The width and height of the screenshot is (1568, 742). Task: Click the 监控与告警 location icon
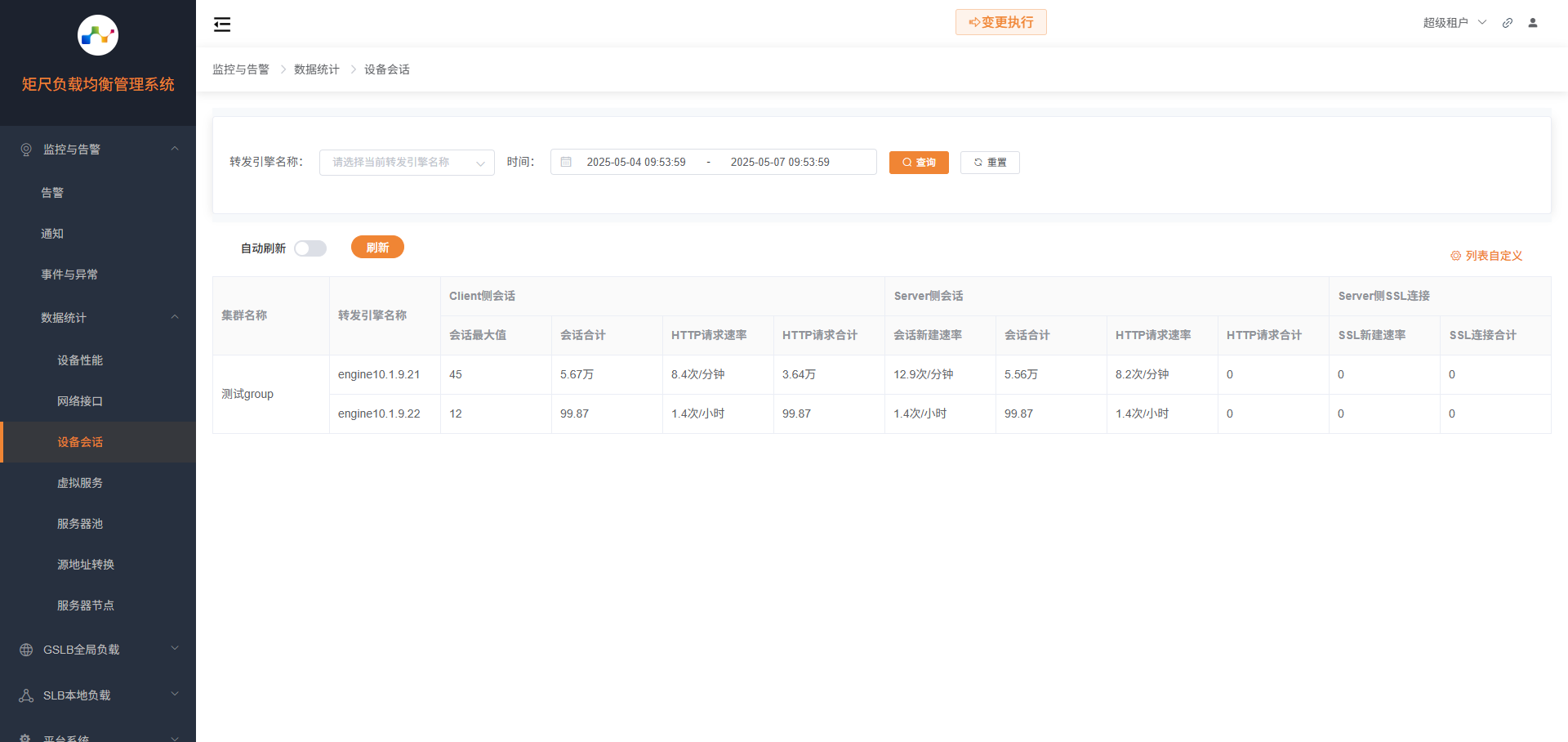[26, 150]
